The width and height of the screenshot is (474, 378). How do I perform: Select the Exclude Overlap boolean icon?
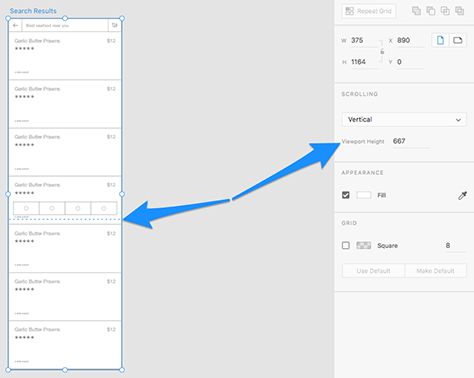click(460, 11)
